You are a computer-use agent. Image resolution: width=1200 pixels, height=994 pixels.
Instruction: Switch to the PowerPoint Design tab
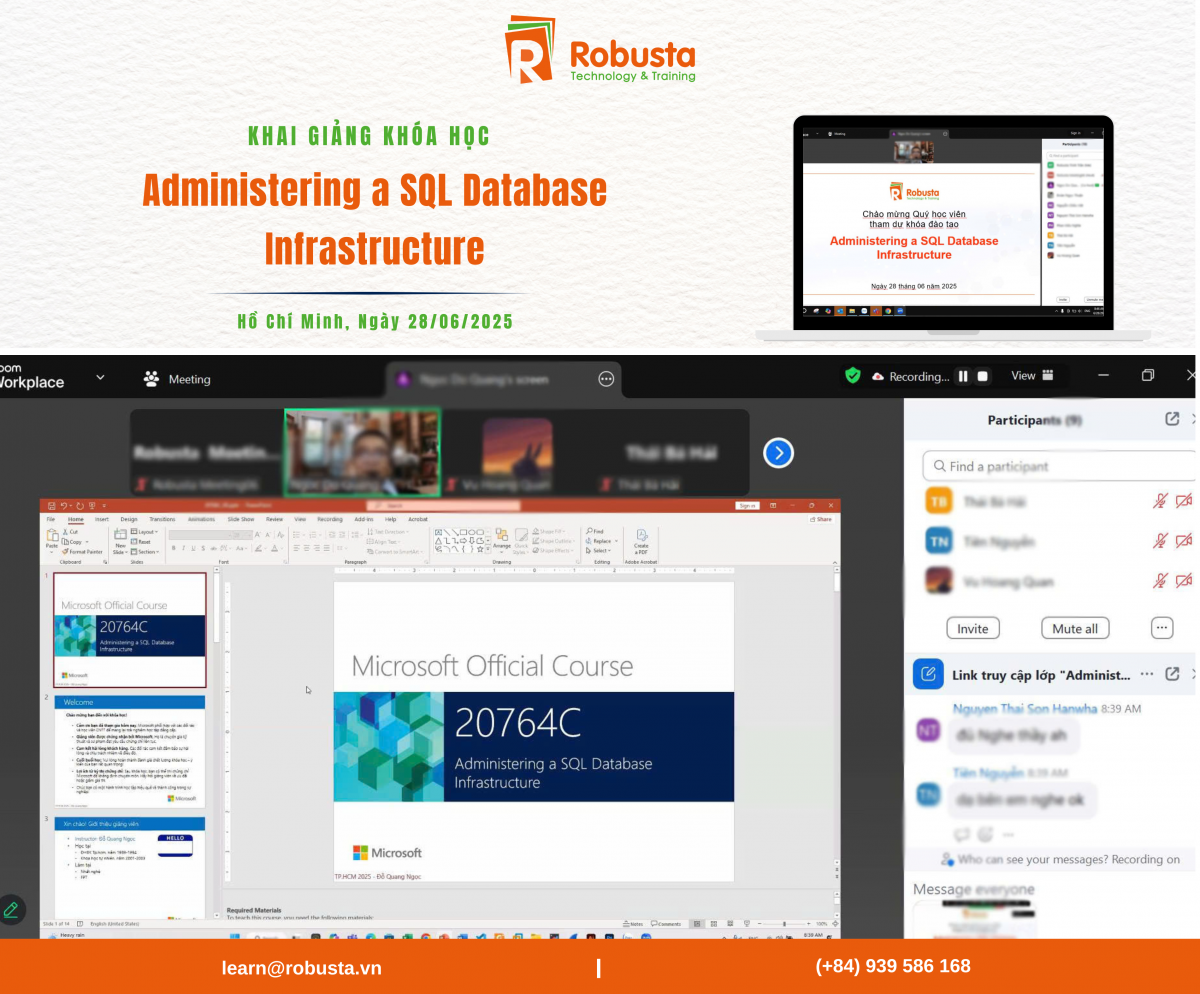pos(129,519)
